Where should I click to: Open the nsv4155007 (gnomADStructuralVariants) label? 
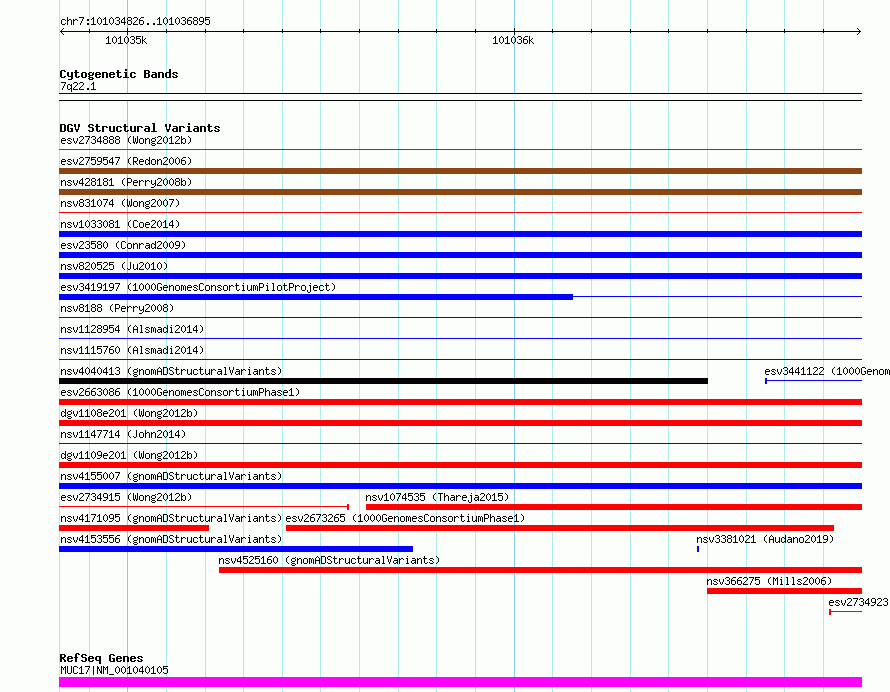171,476
